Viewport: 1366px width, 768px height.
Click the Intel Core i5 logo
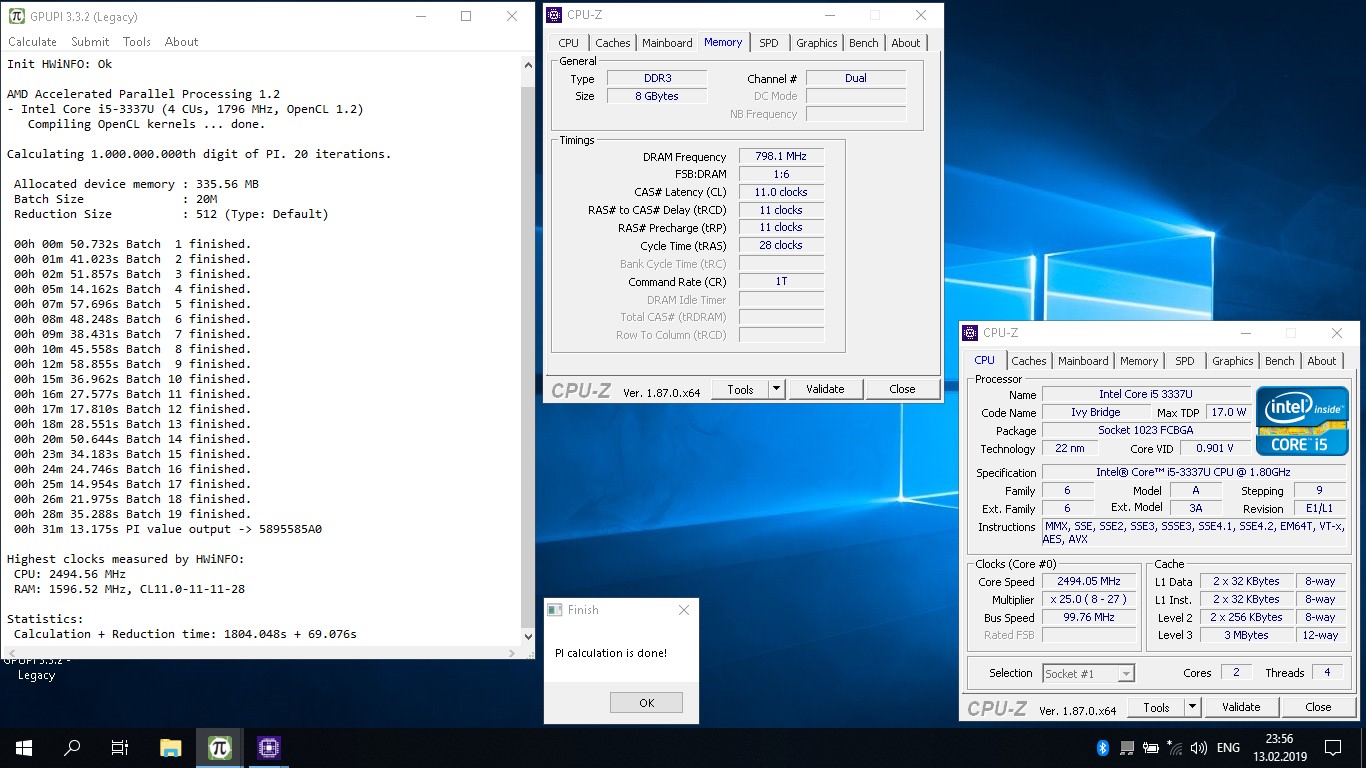point(1302,421)
